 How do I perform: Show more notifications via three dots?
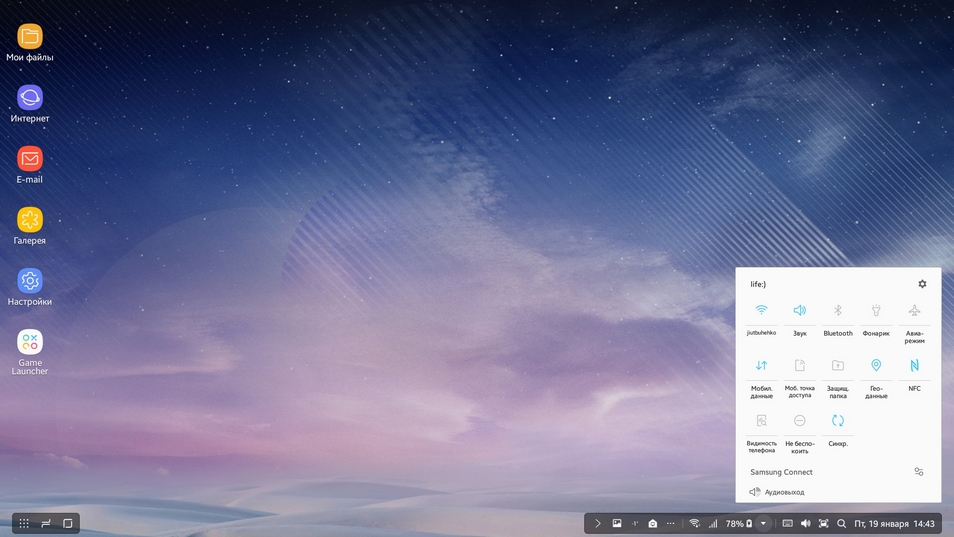[670, 523]
